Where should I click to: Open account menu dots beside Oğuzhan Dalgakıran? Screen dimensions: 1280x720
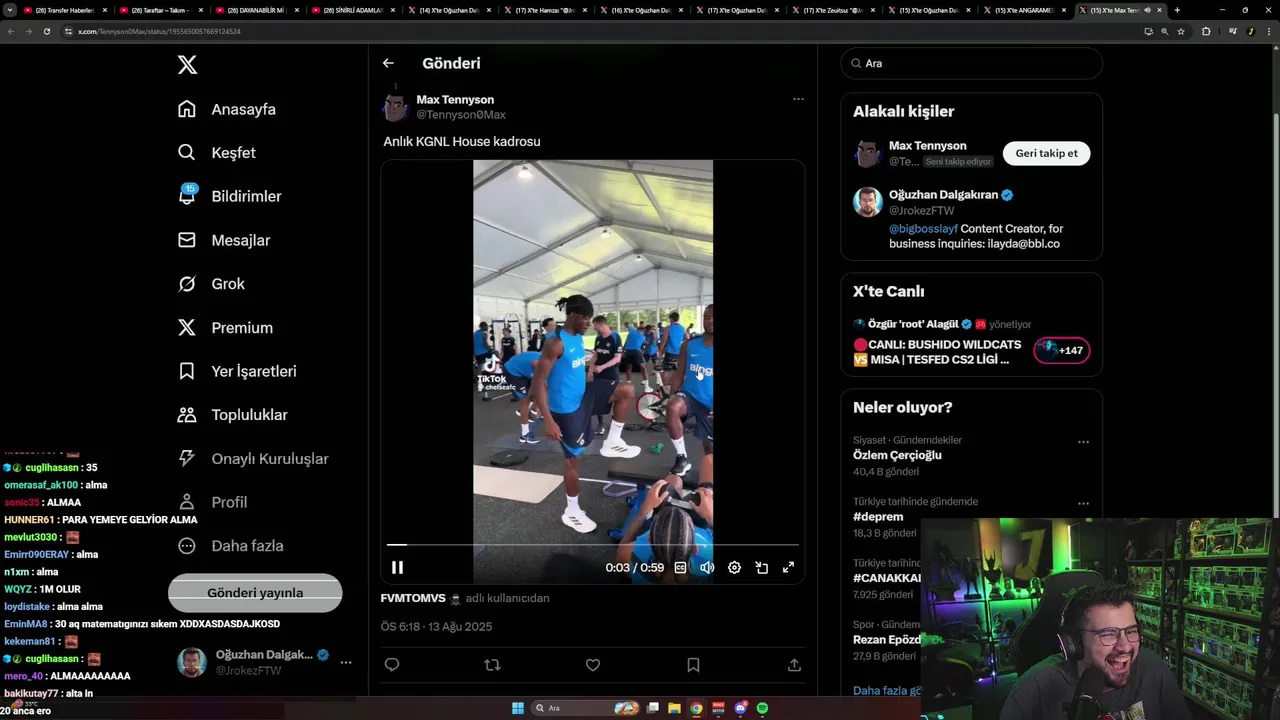click(x=346, y=662)
